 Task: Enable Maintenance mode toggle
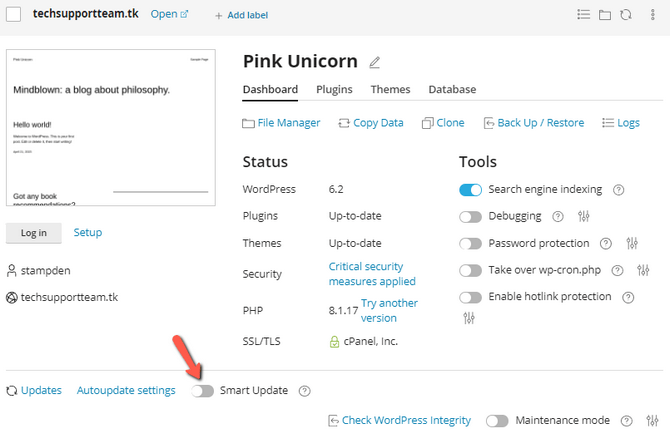(497, 421)
